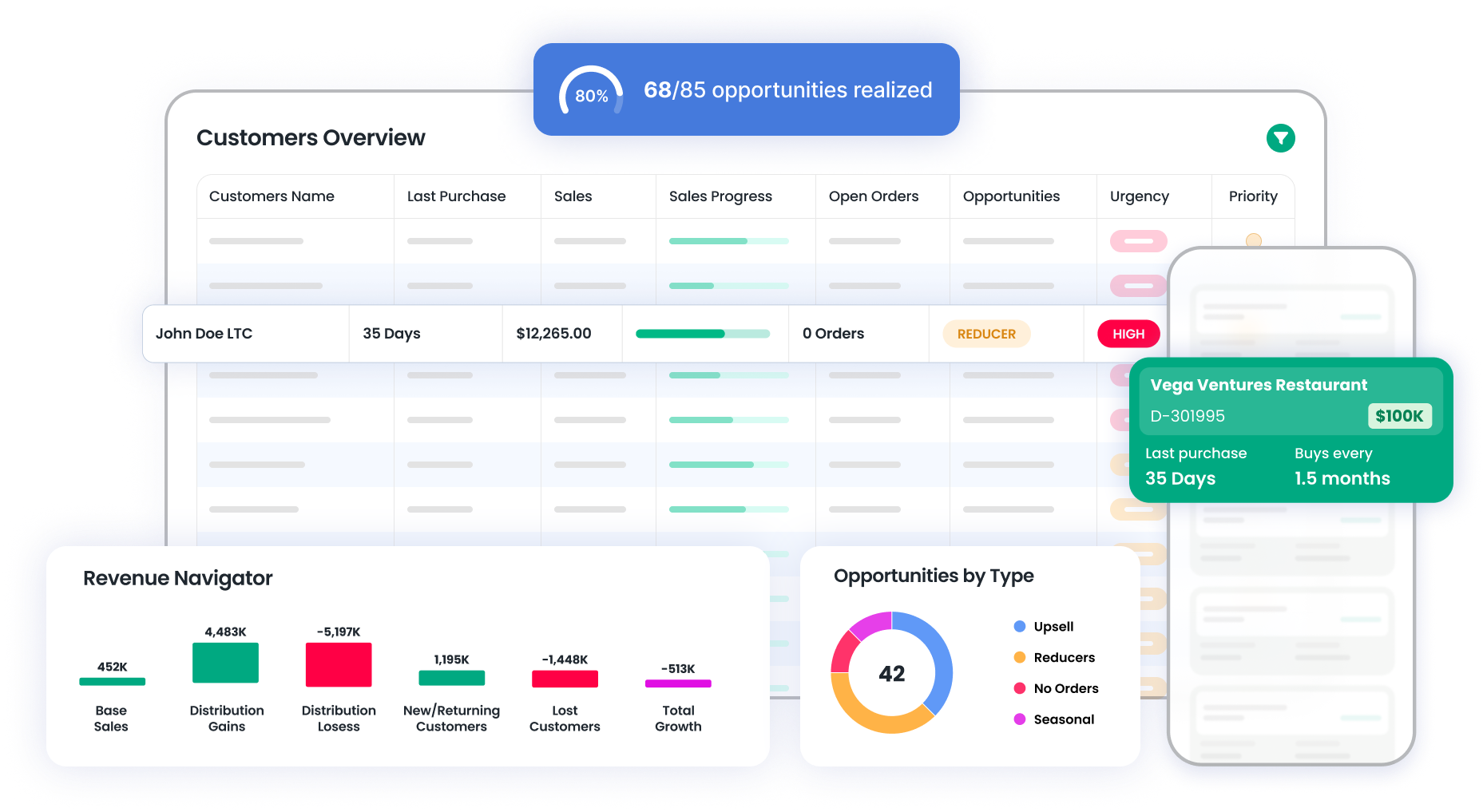The image size is (1483, 812).
Task: Sort by Customers Name column header
Action: (272, 196)
